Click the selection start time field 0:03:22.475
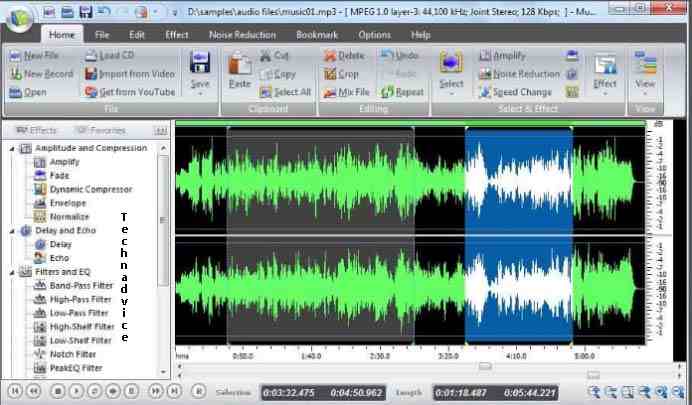 point(290,393)
